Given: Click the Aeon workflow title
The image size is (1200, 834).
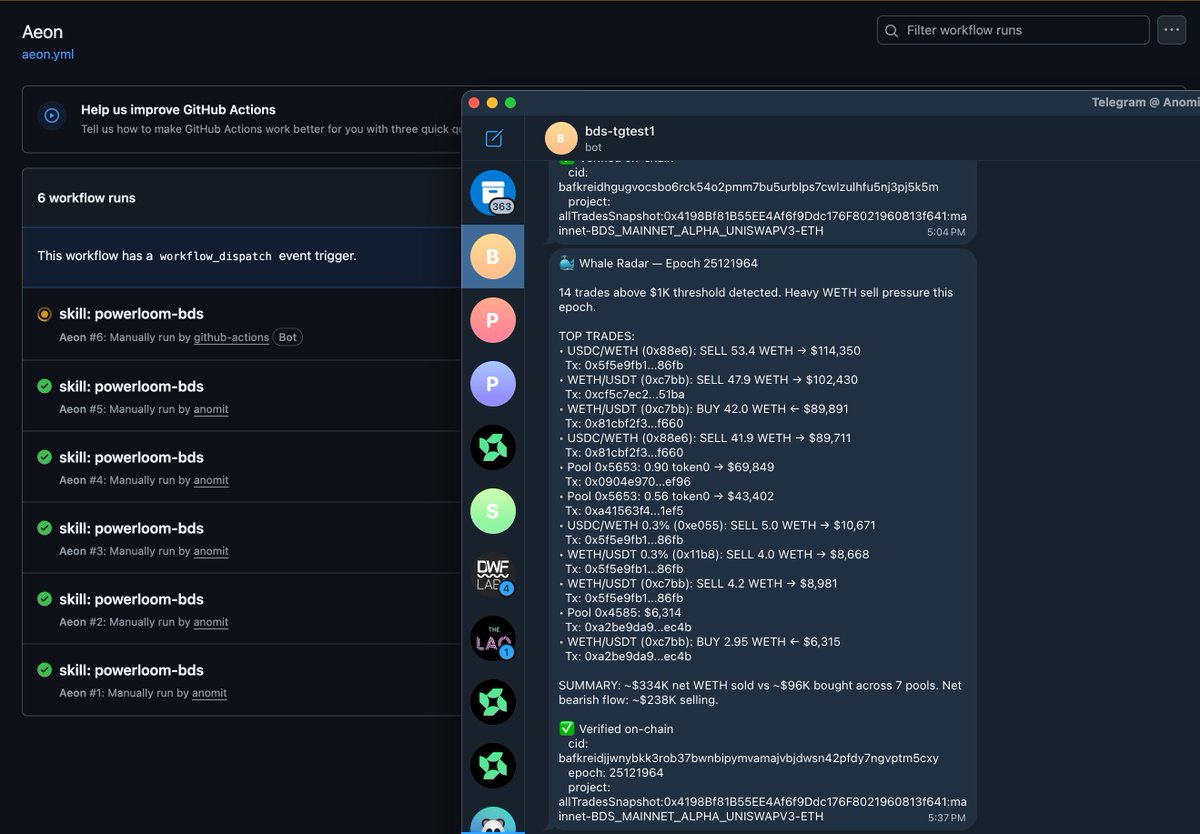Looking at the screenshot, I should (x=42, y=32).
